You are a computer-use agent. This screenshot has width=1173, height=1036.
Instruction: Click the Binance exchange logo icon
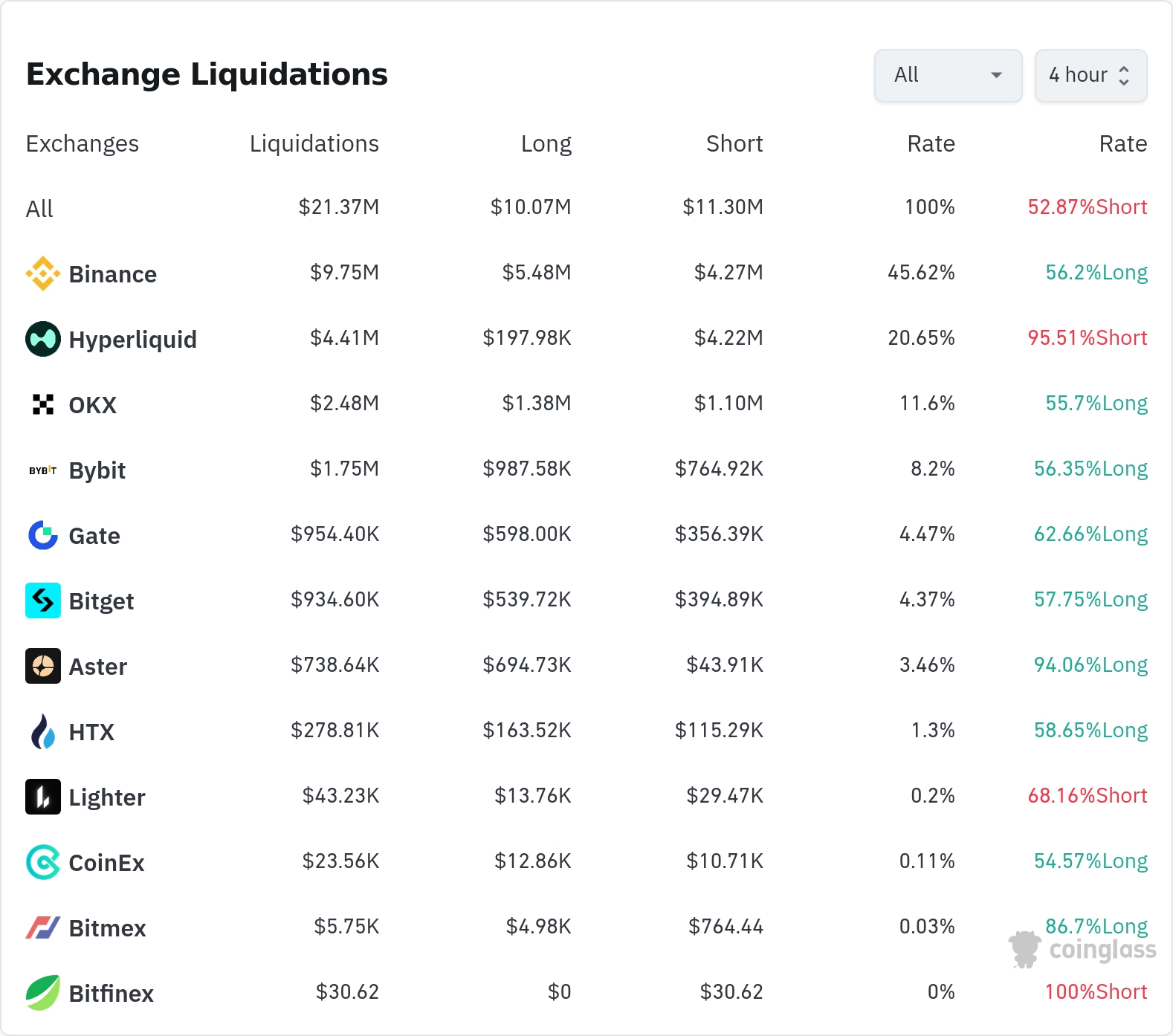click(43, 273)
